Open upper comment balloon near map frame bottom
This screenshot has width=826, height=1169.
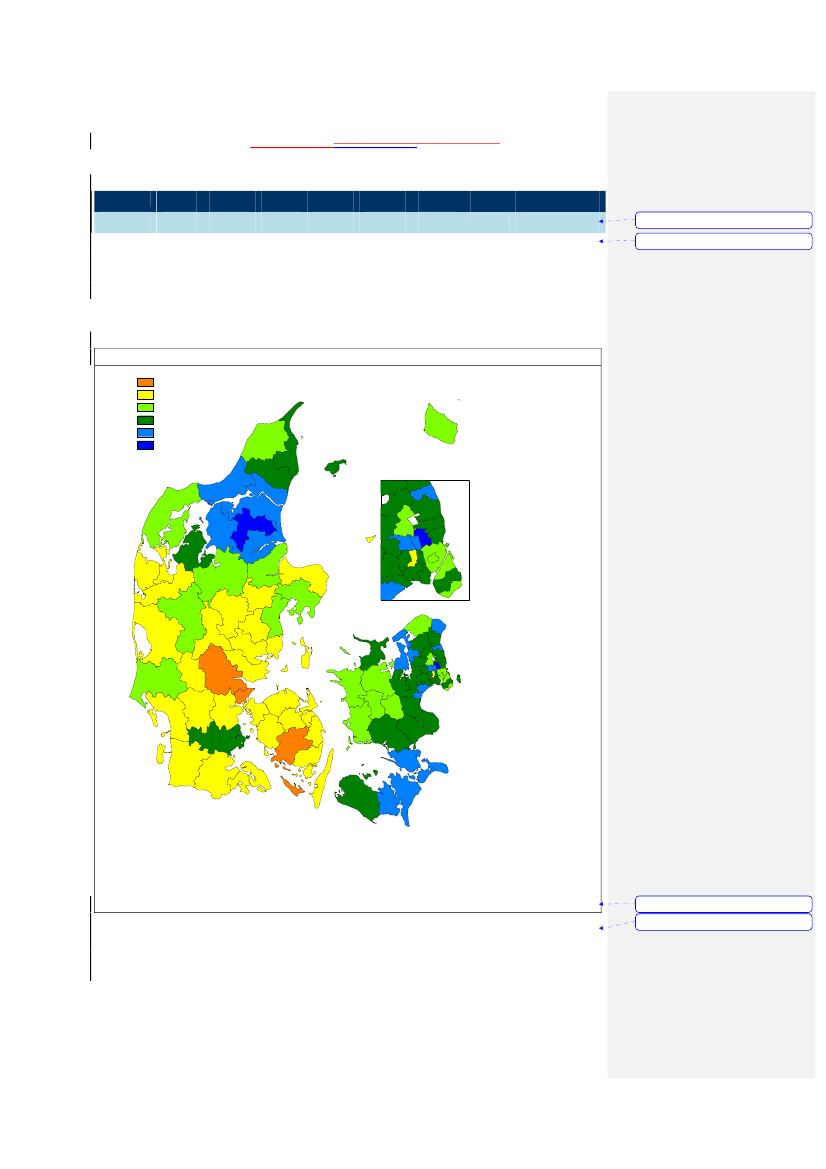tap(723, 904)
